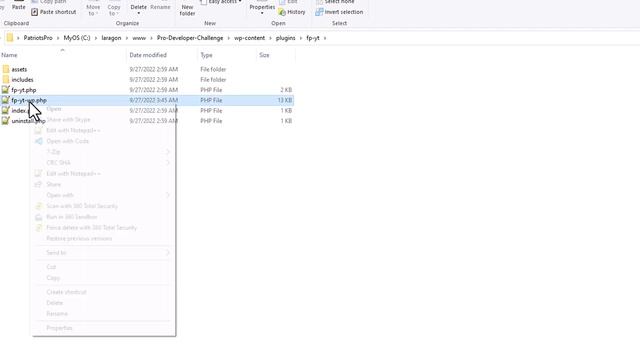Go to PatriotsPro in the breadcrumb
Screen dimensions: 640x360
click(38, 38)
